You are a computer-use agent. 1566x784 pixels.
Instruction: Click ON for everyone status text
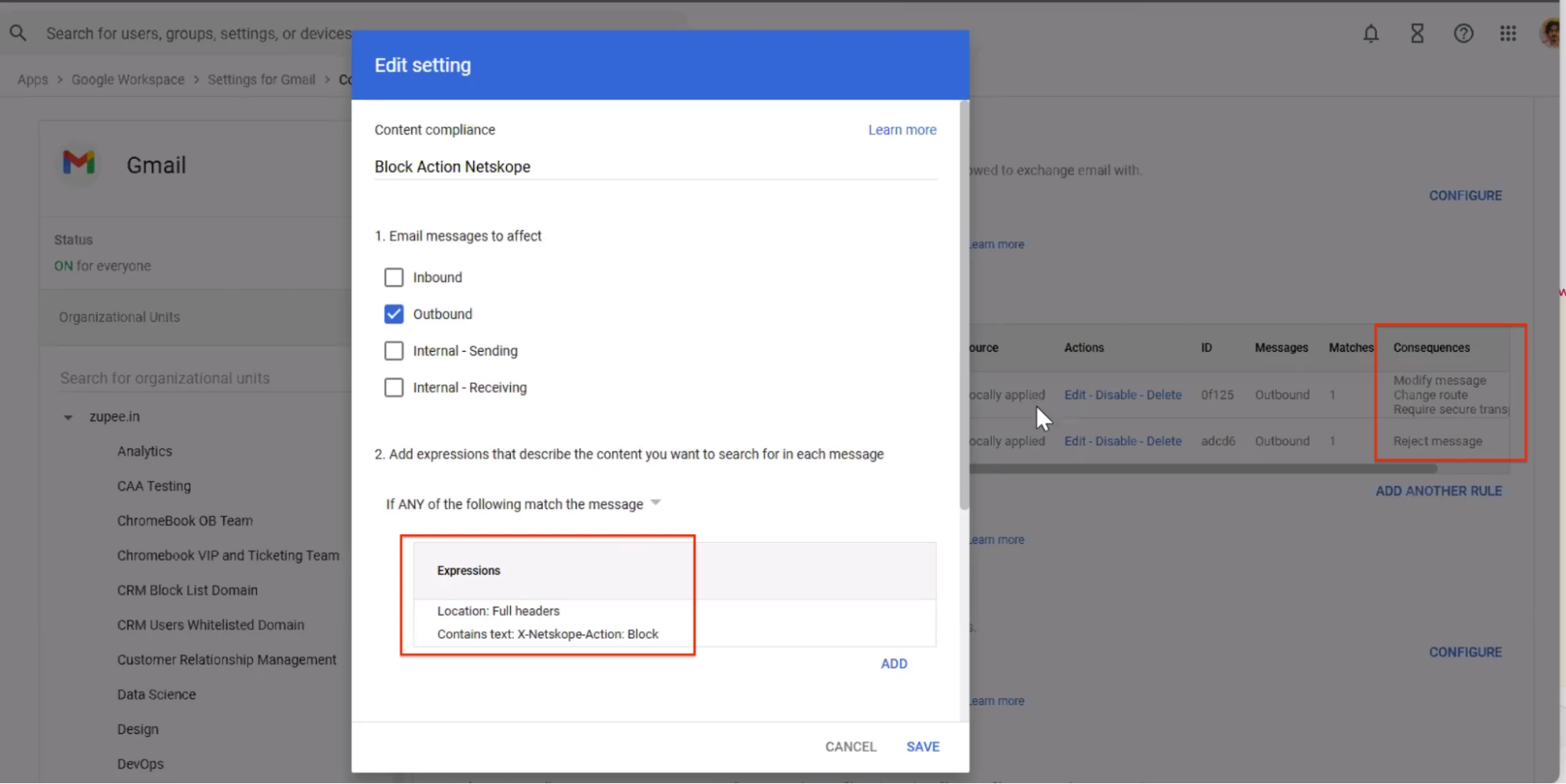coord(103,266)
